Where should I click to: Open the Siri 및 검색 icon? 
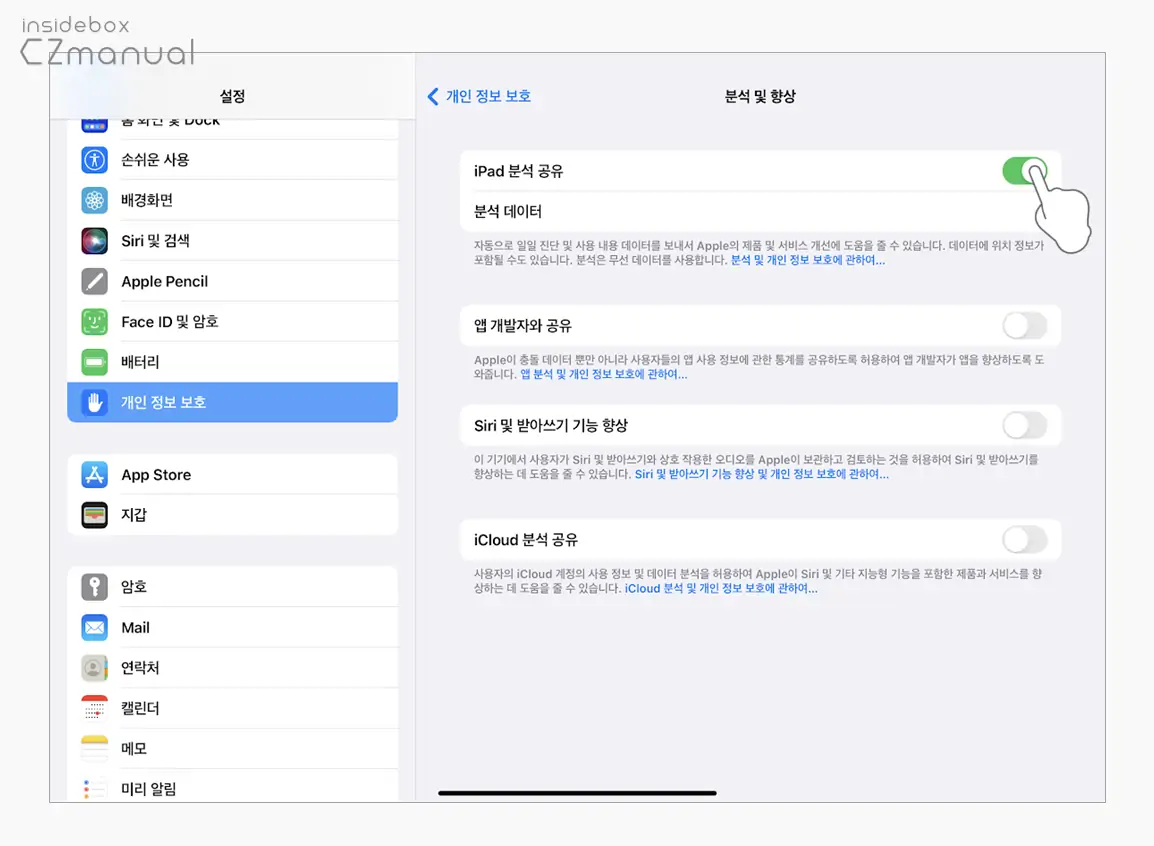[x=94, y=241]
